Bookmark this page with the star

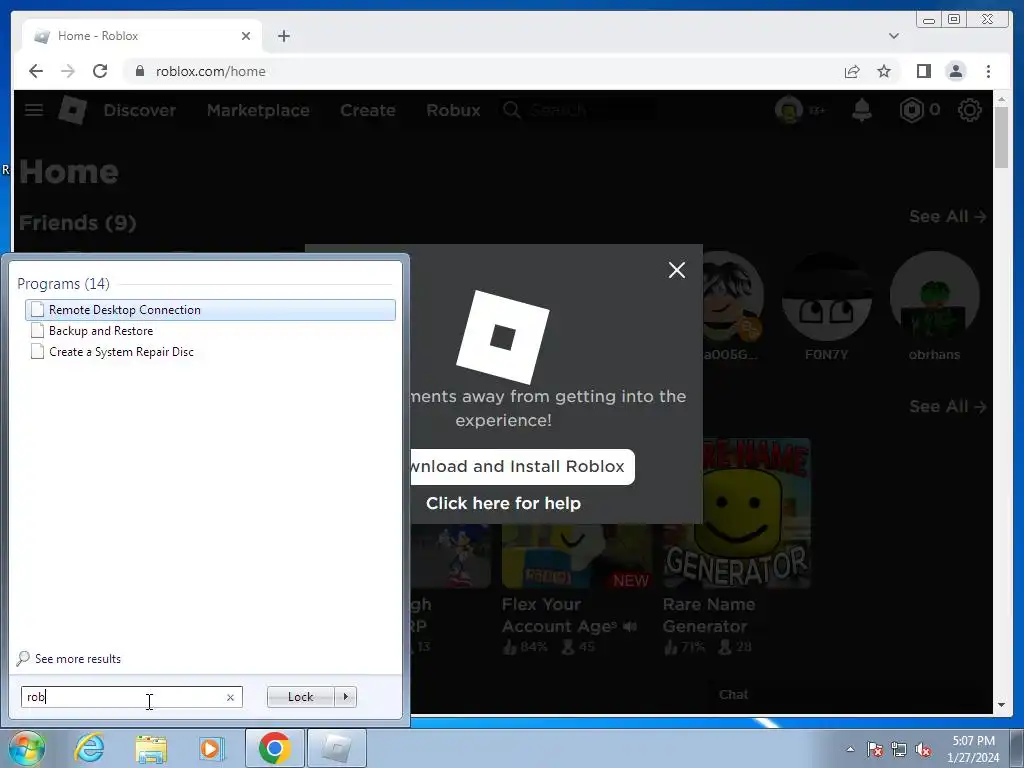pos(884,71)
